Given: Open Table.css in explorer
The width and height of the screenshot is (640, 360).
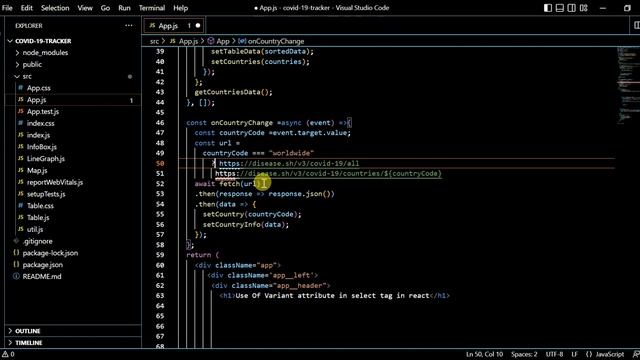Looking at the screenshot, I should tap(40, 206).
